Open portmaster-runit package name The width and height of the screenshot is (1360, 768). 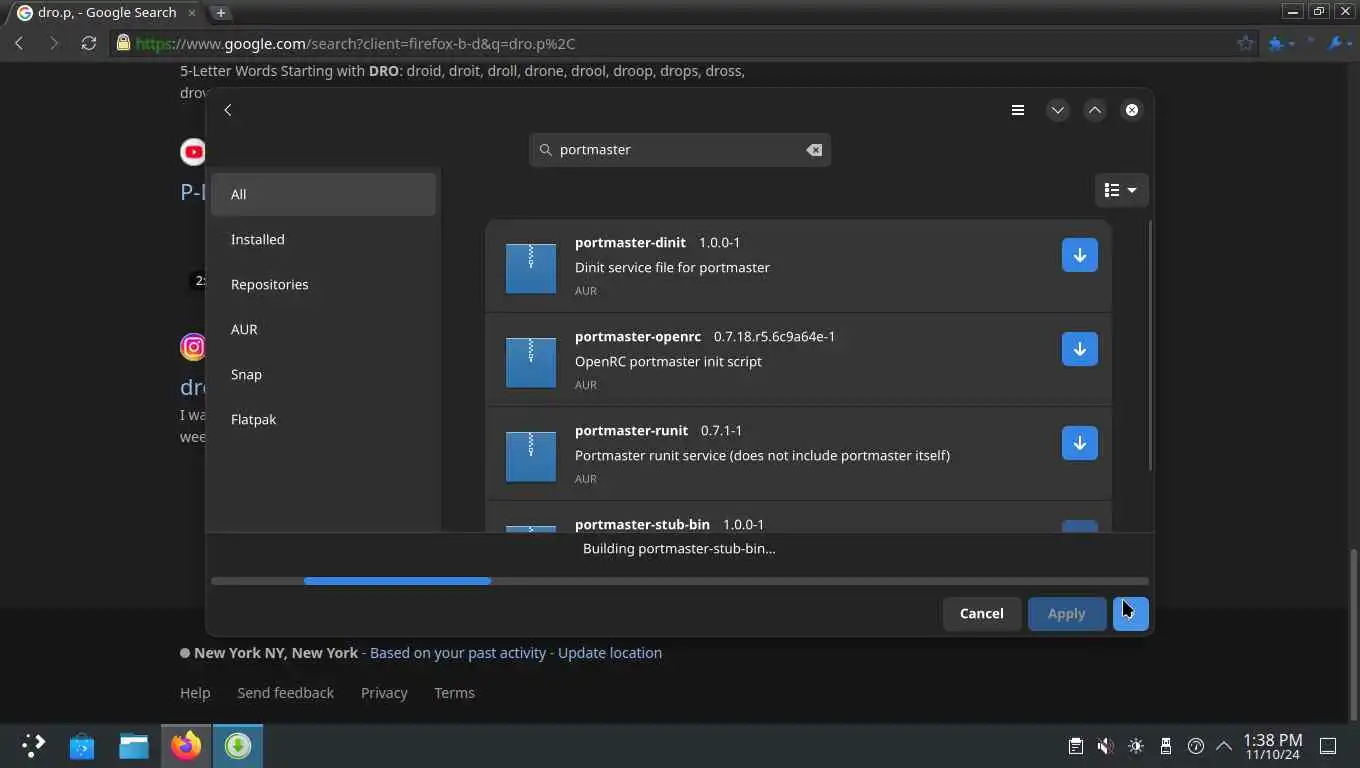tap(631, 430)
